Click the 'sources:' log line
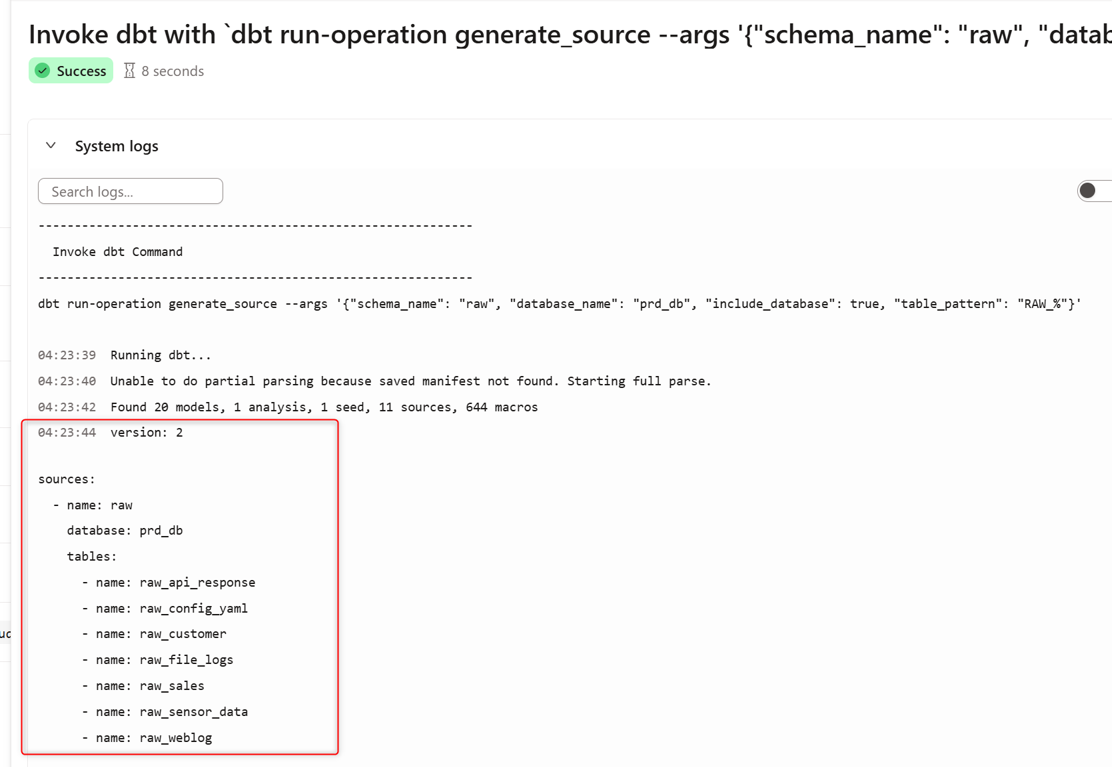 click(x=67, y=479)
